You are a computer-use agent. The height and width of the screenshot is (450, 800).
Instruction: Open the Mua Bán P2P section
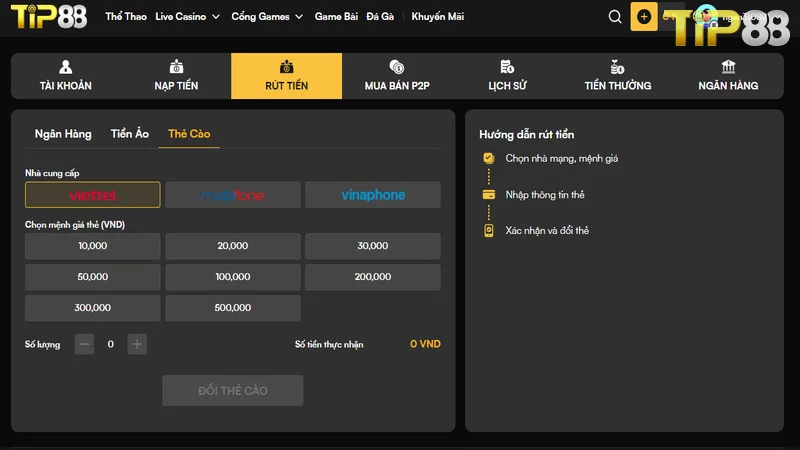pyautogui.click(x=396, y=76)
